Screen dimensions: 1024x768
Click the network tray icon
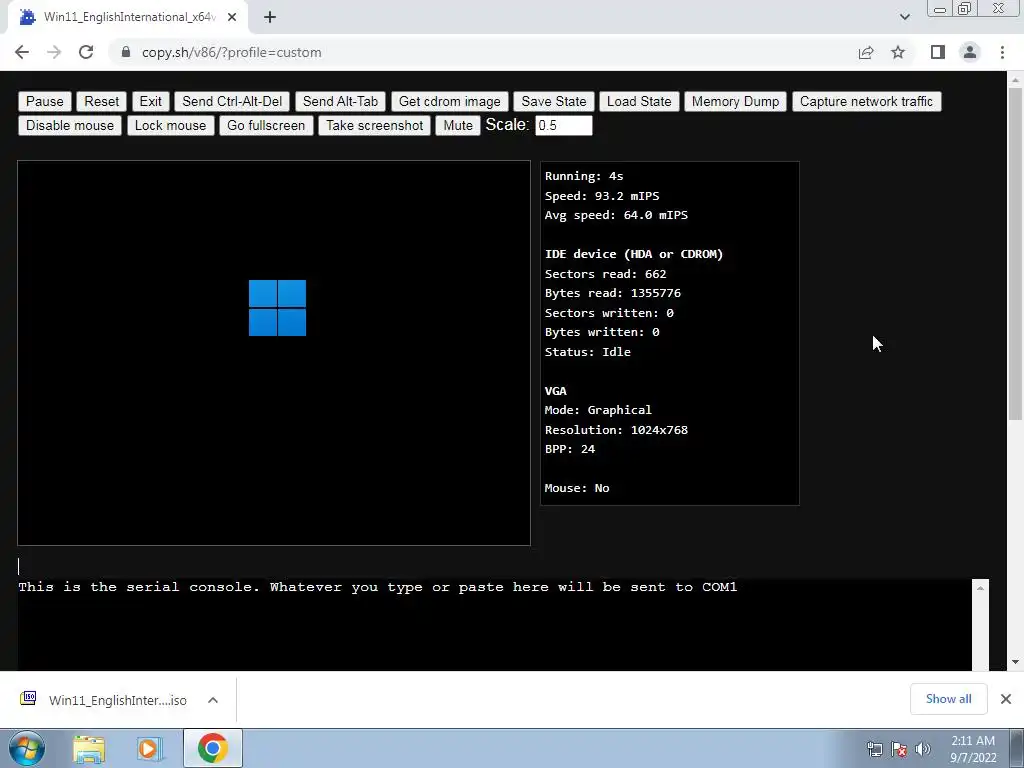pos(874,748)
